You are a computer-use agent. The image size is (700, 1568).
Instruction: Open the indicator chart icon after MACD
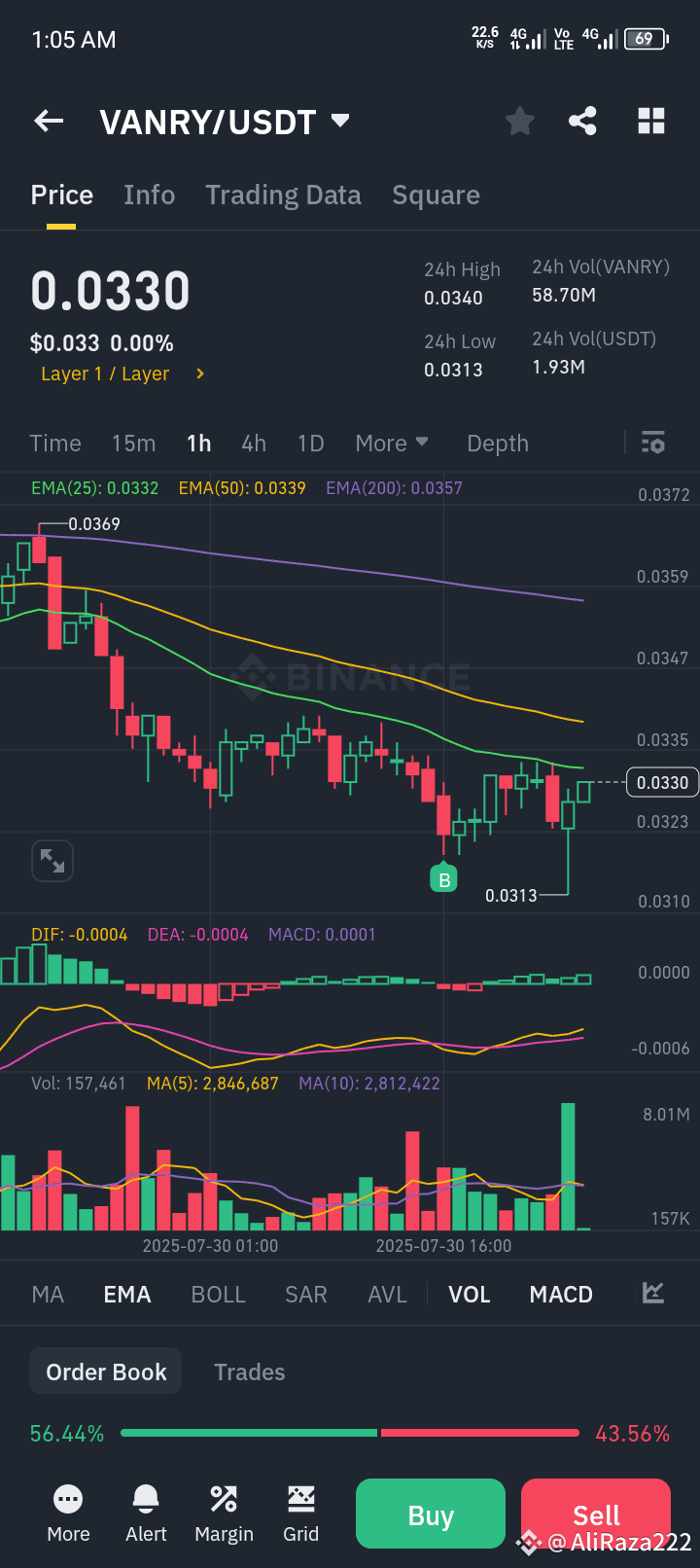pos(652,1293)
